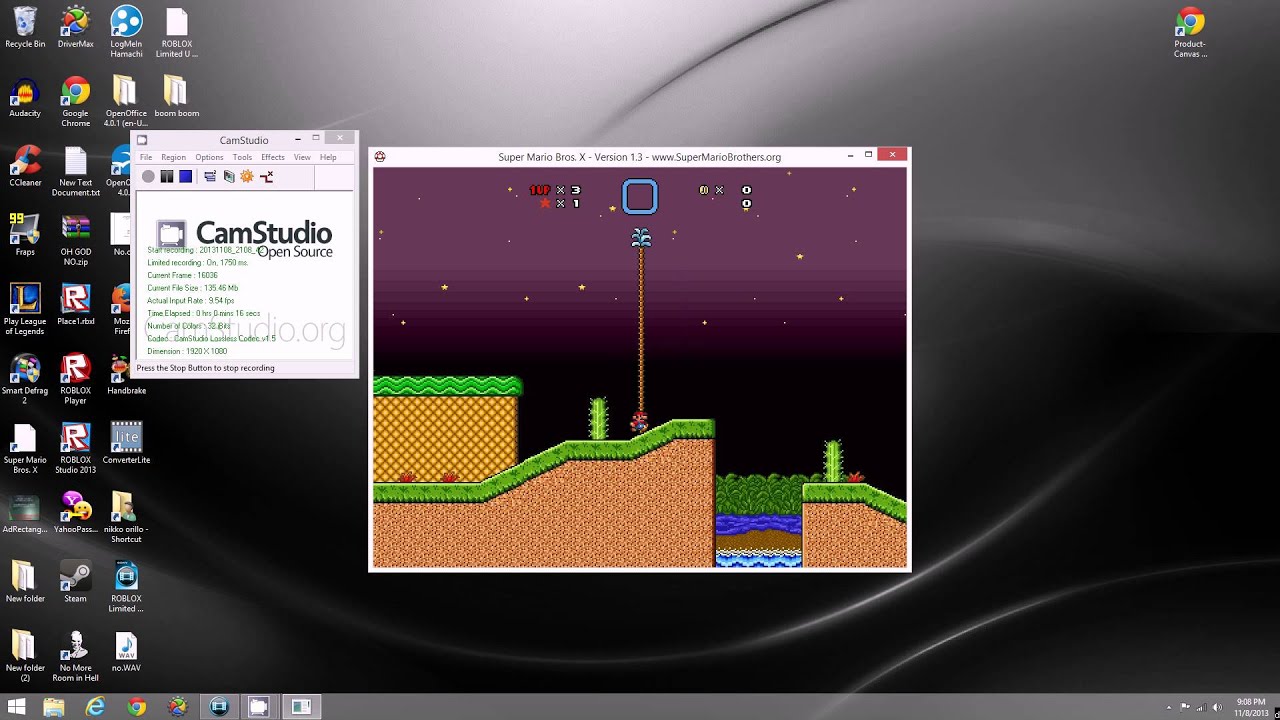This screenshot has width=1280, height=720.
Task: Select the ROBLOX Studio 2013 icon
Action: [76, 448]
